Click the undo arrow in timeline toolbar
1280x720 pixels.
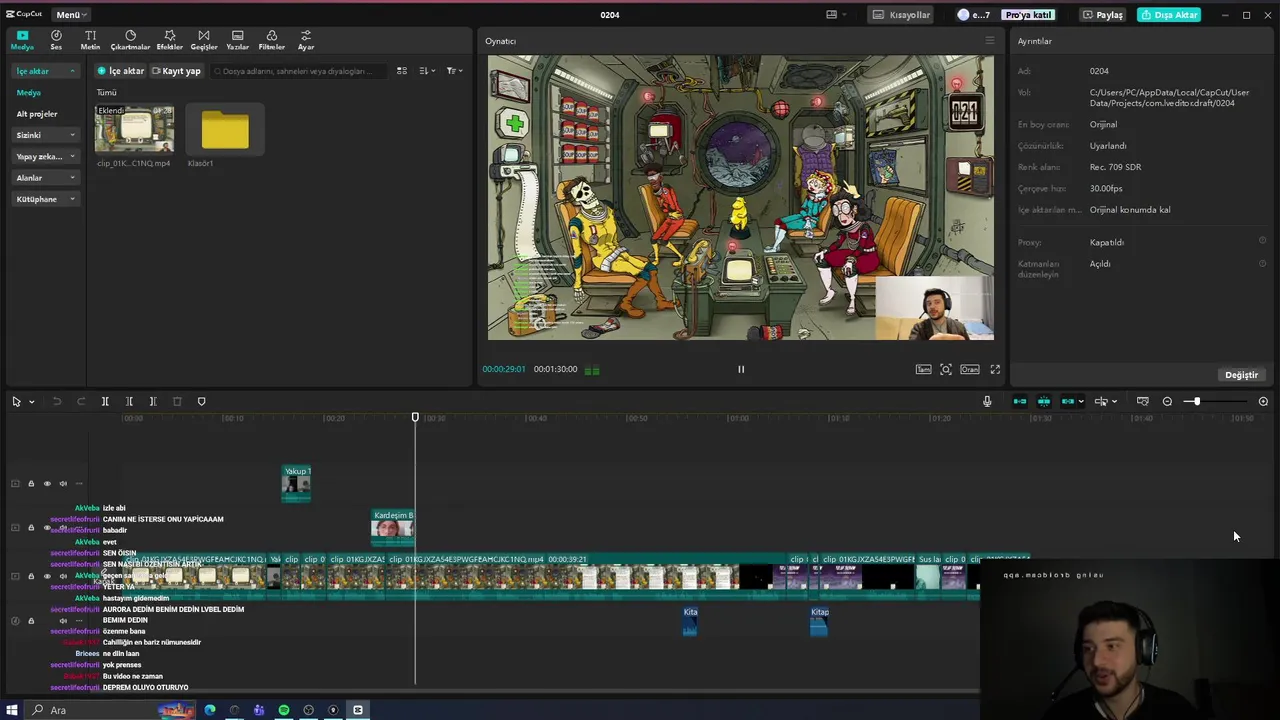57,401
